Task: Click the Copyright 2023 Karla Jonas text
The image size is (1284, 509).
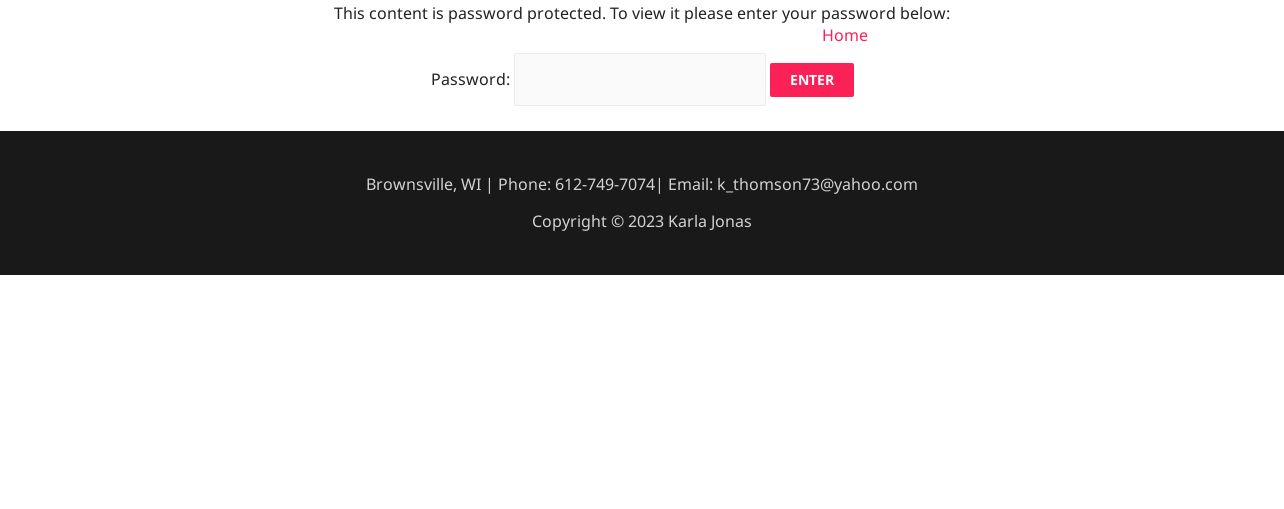Action: point(642,221)
